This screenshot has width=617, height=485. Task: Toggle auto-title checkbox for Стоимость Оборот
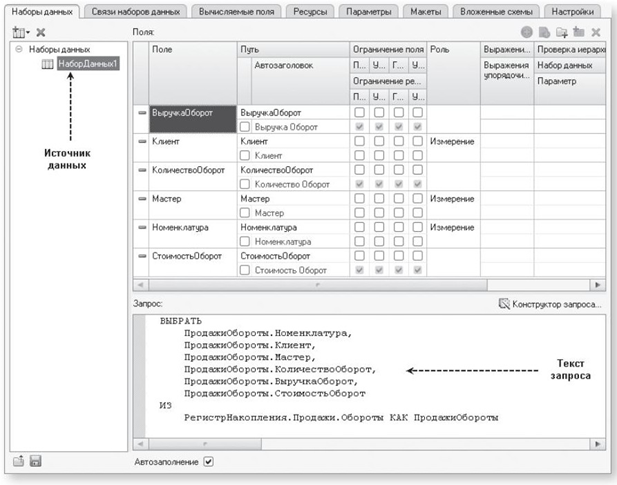tap(245, 270)
